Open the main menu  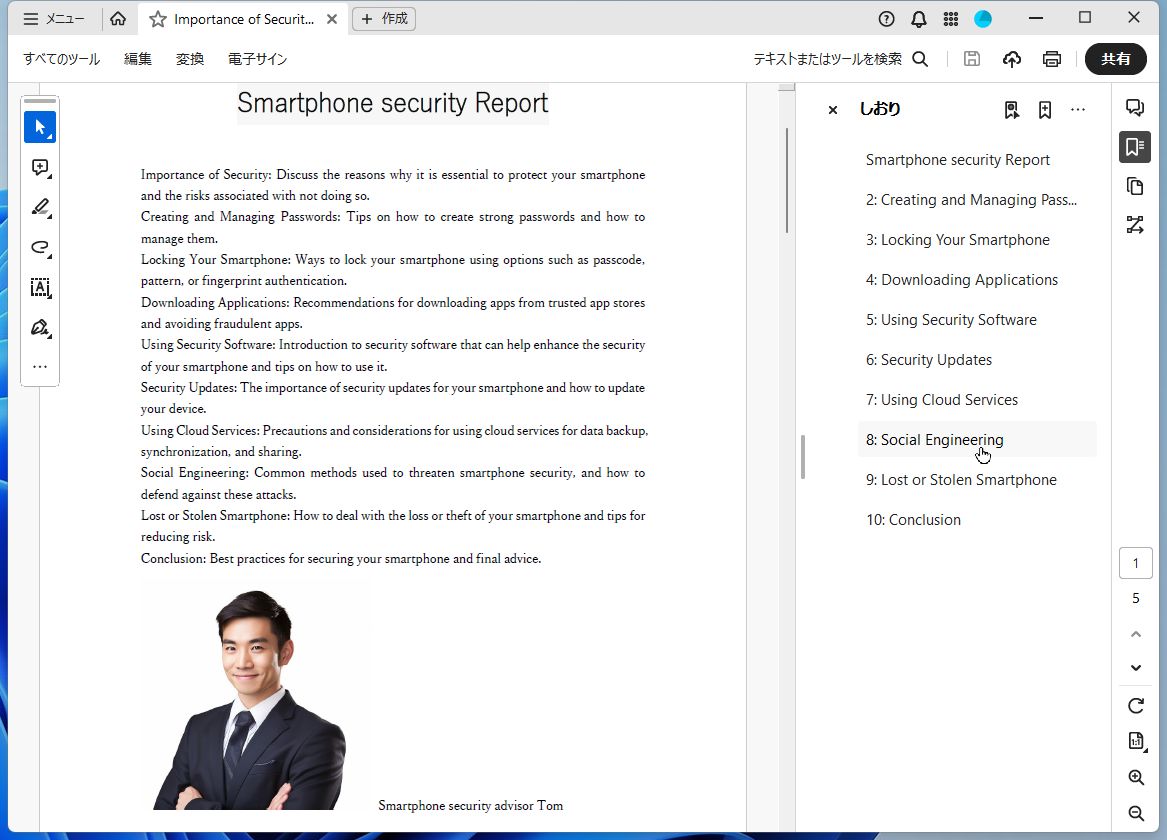click(54, 19)
